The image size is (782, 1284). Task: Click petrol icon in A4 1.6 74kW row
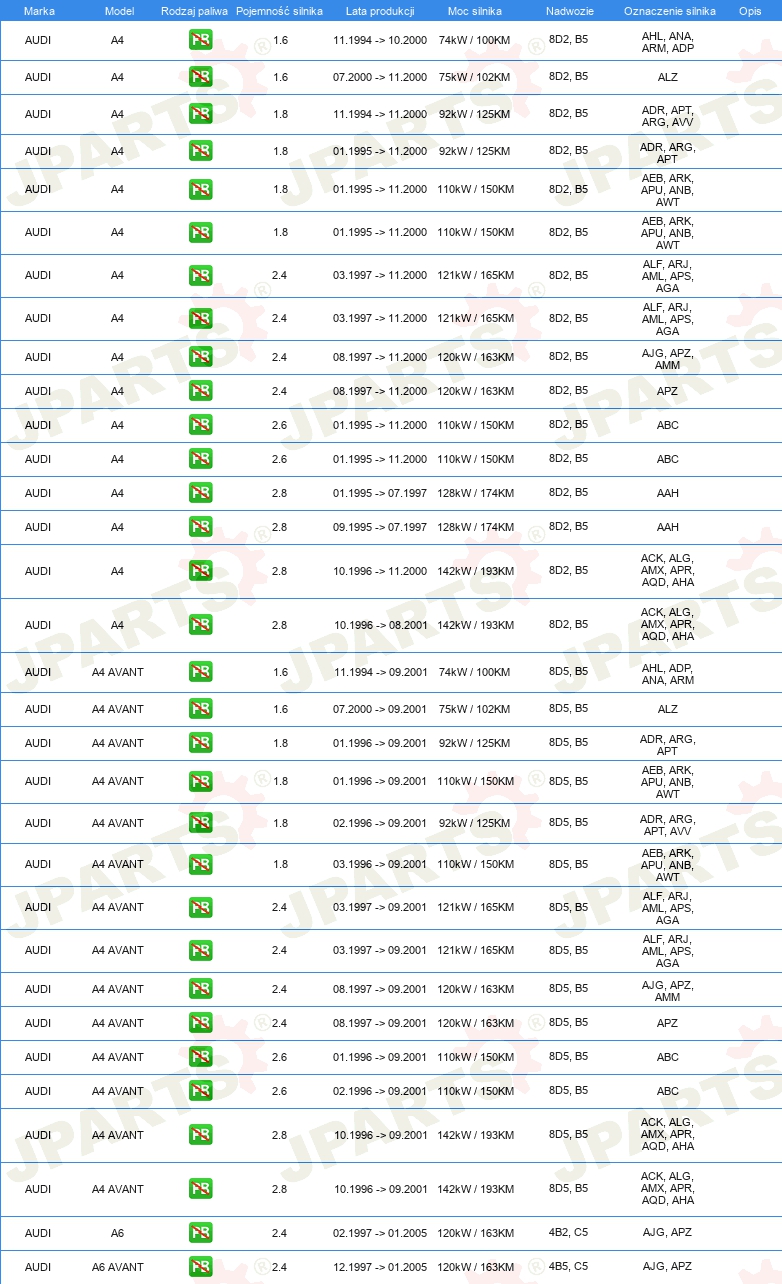tap(200, 40)
